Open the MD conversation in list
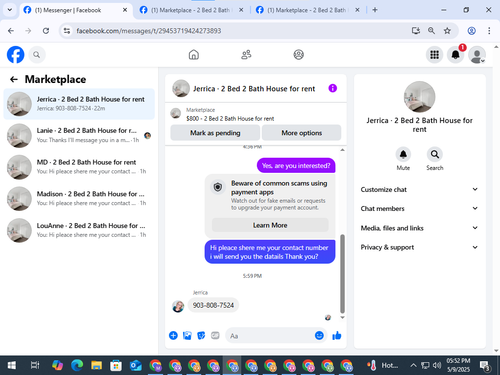The image size is (500, 375). click(79, 167)
